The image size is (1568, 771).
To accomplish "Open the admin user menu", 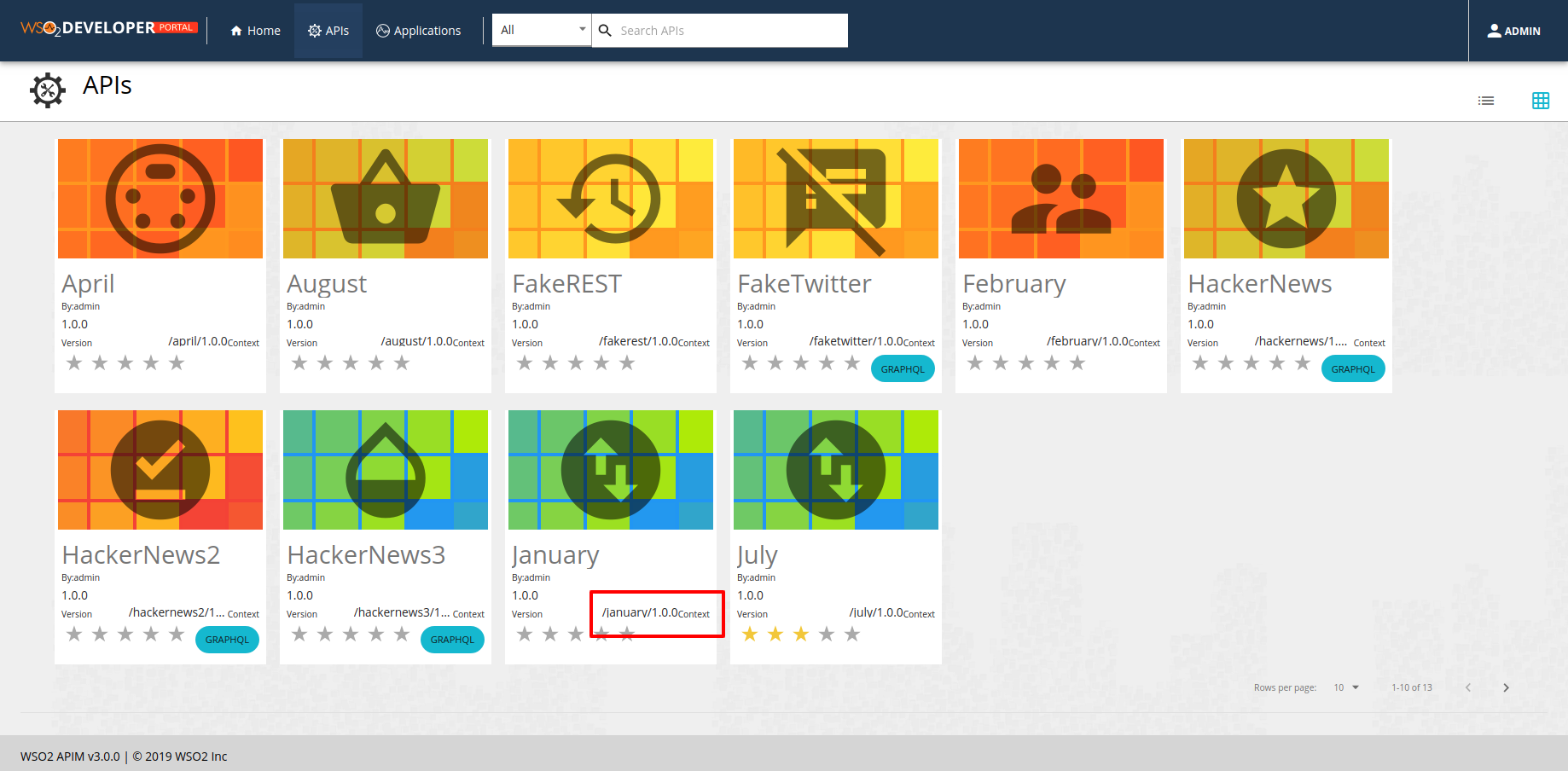I will (1514, 31).
